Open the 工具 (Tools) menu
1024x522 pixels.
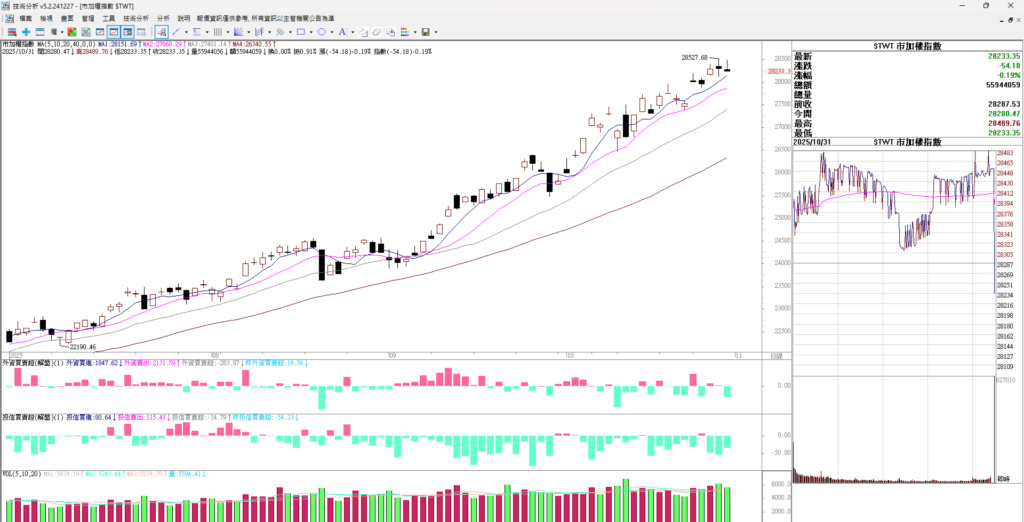pos(109,18)
